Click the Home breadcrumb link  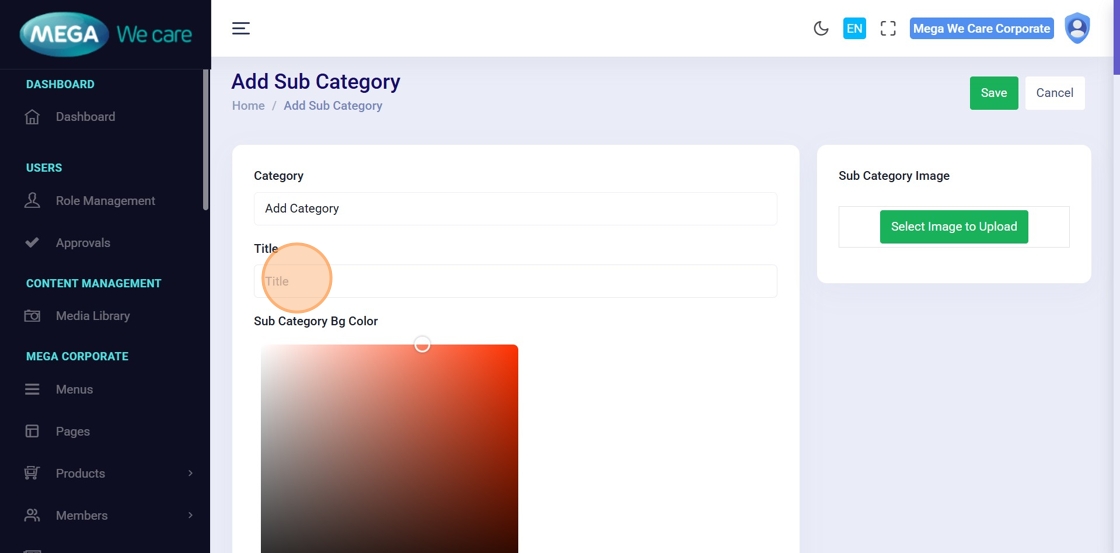point(248,106)
